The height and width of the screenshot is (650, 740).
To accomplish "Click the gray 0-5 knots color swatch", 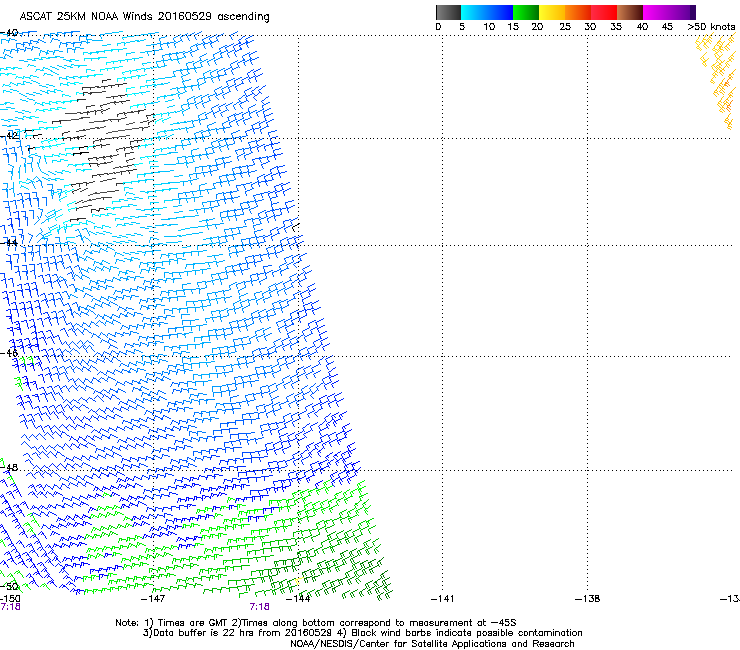I will click(x=448, y=12).
